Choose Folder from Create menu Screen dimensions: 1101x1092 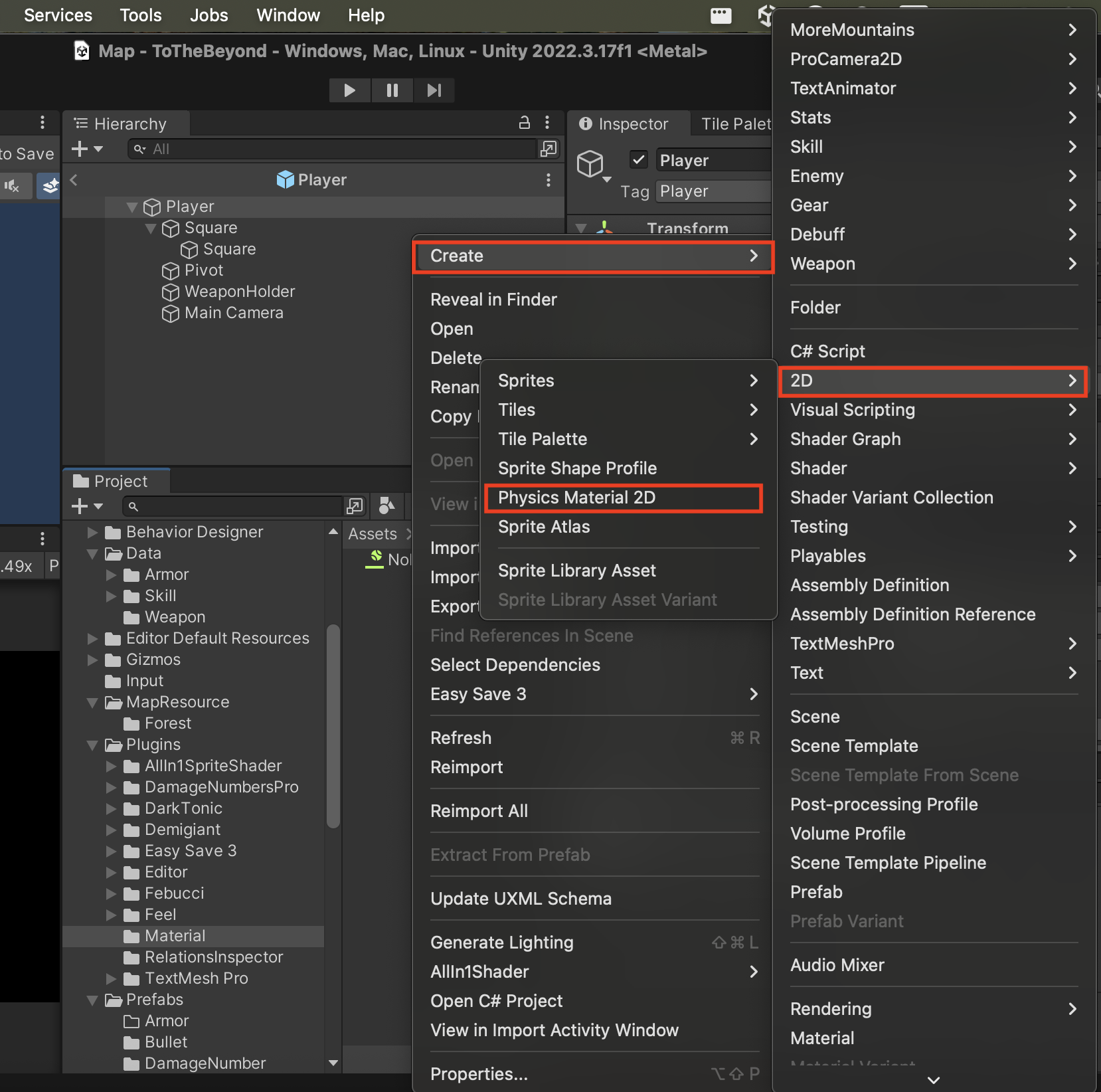point(815,308)
